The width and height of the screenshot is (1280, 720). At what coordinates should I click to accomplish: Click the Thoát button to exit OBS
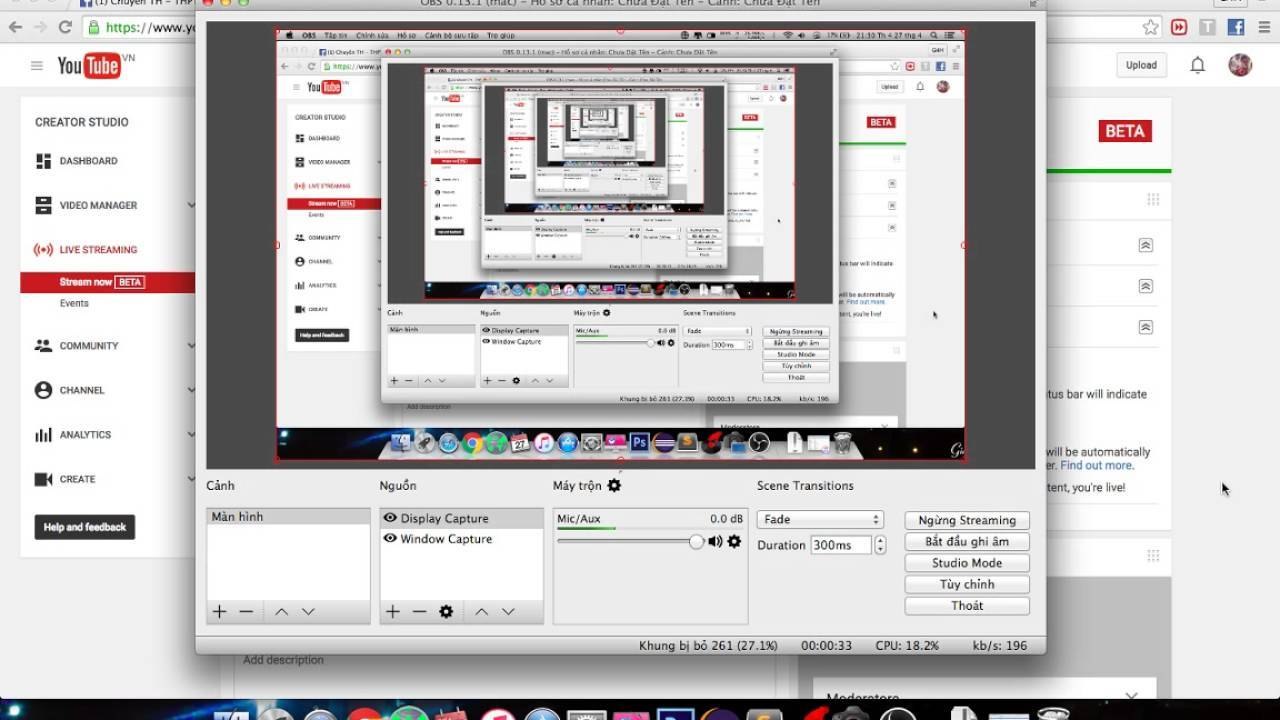tap(967, 606)
